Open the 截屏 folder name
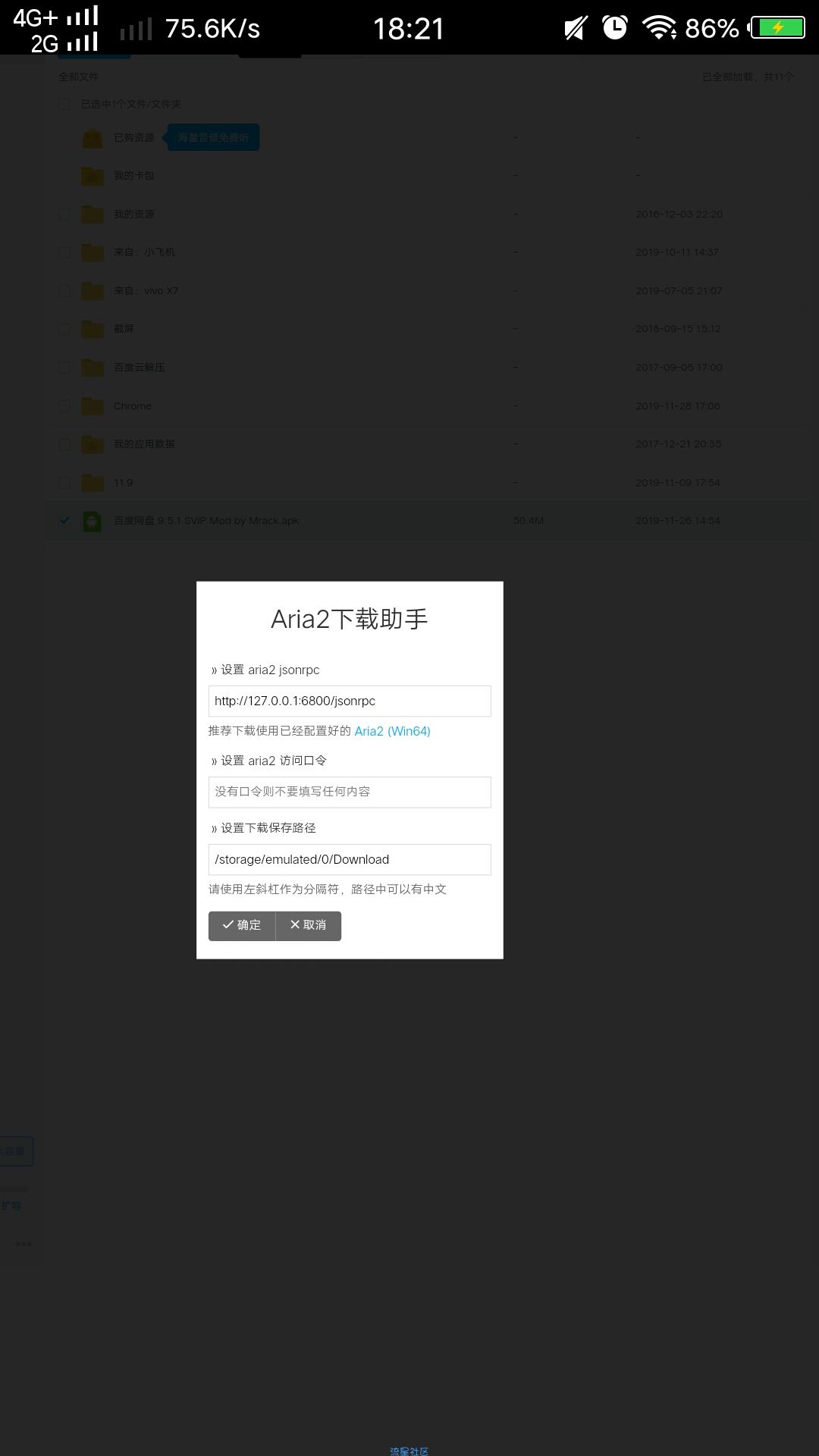 click(124, 328)
